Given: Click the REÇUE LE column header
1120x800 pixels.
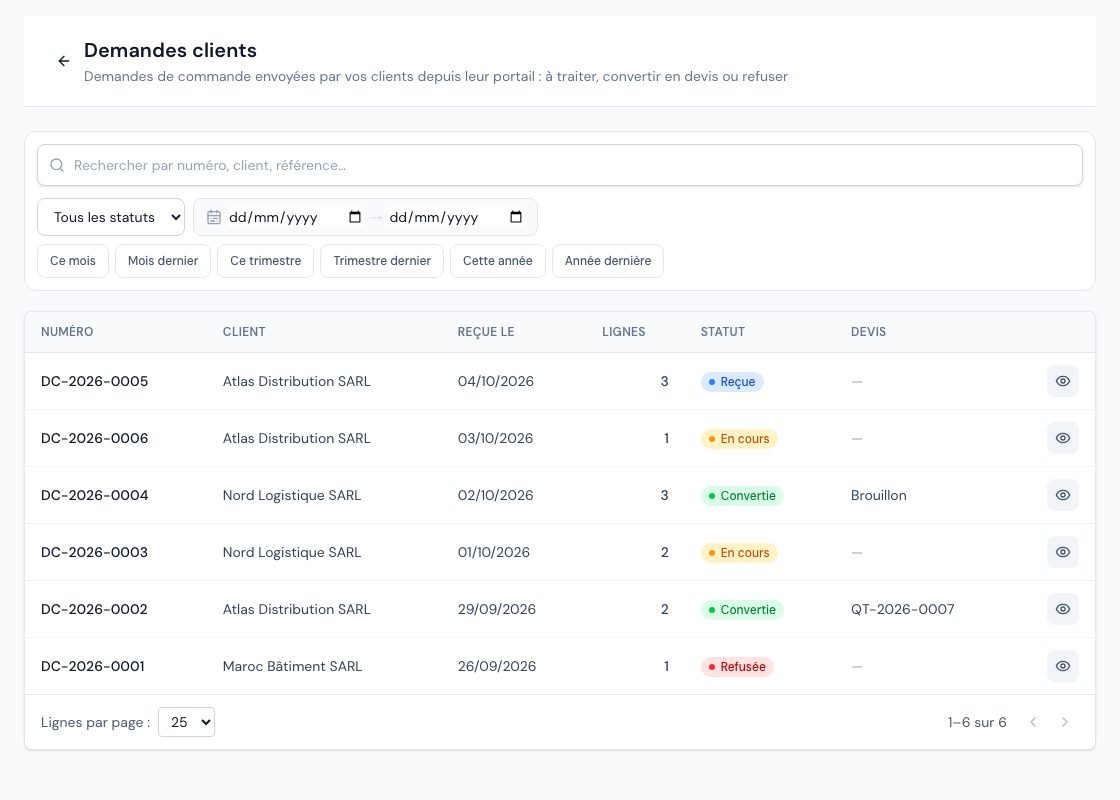Looking at the screenshot, I should 486,331.
